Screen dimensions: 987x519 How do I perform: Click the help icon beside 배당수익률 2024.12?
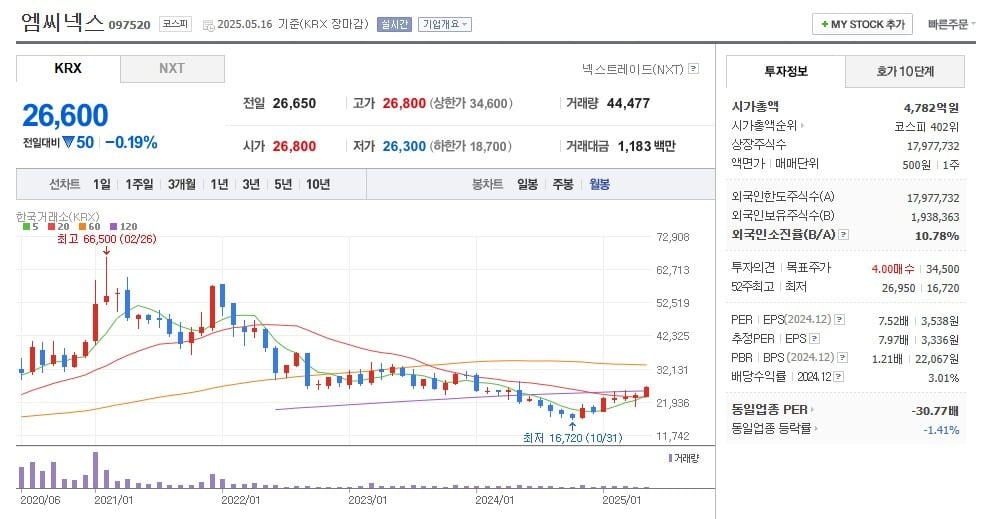coord(838,377)
